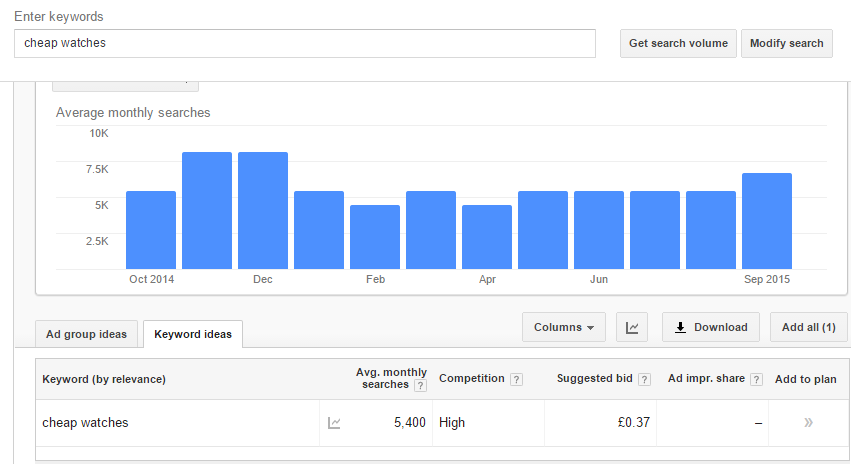Viewport: 851px width, 464px height.
Task: Click the December bar in the chart
Action: (263, 210)
